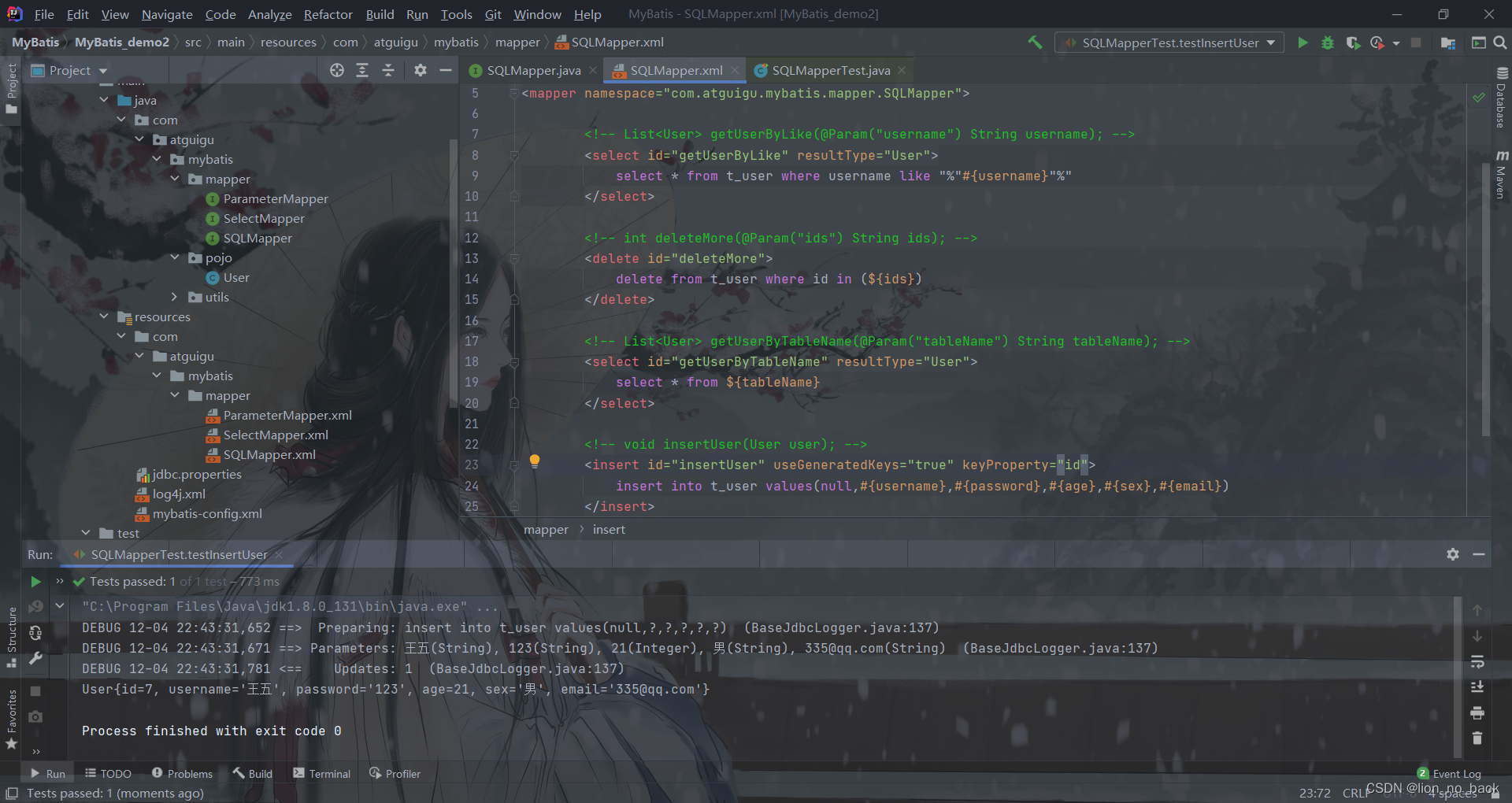
Task: Open Project Structure icon in toolbar
Action: click(x=1447, y=43)
